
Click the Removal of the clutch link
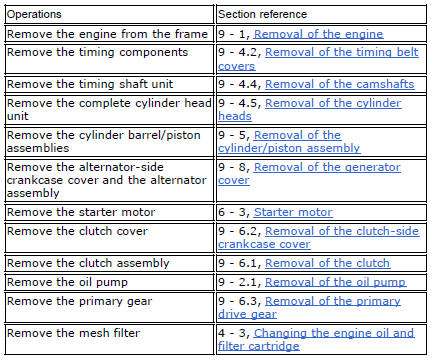click(327, 263)
